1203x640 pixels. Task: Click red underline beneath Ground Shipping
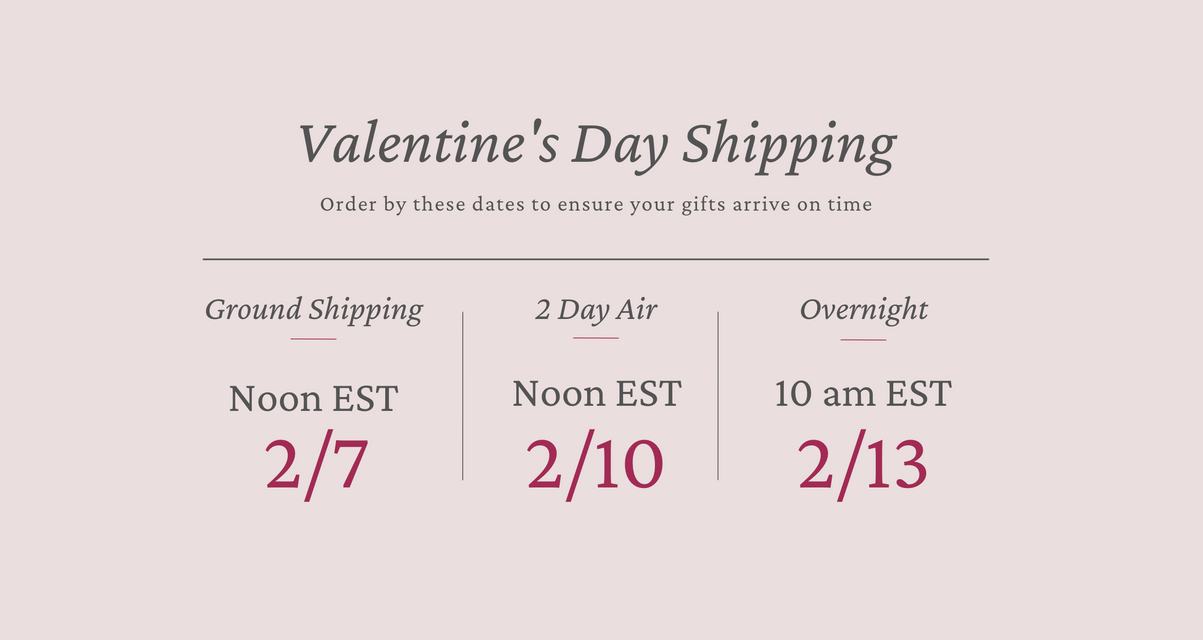[313, 339]
